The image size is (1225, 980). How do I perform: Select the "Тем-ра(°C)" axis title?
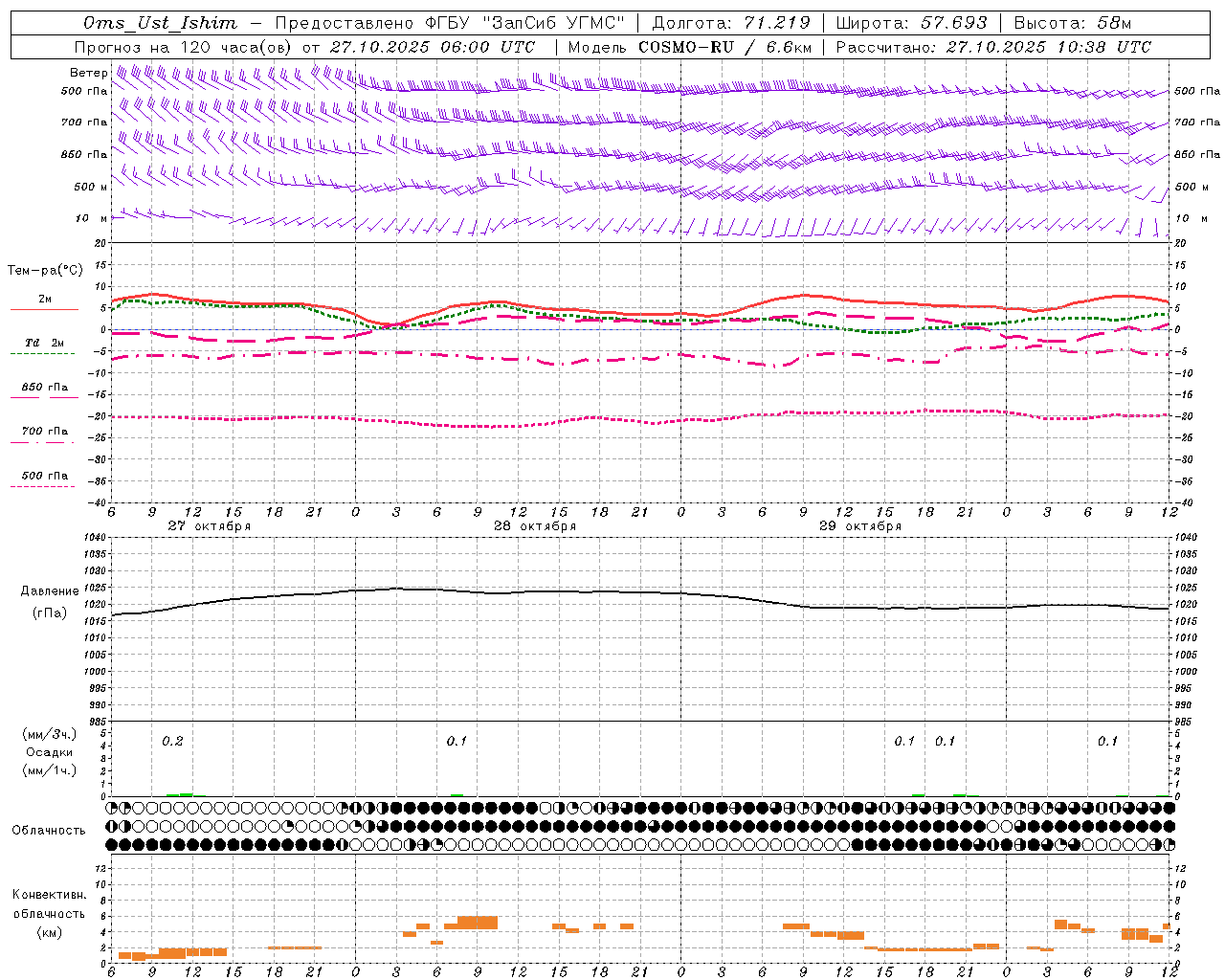tap(45, 271)
